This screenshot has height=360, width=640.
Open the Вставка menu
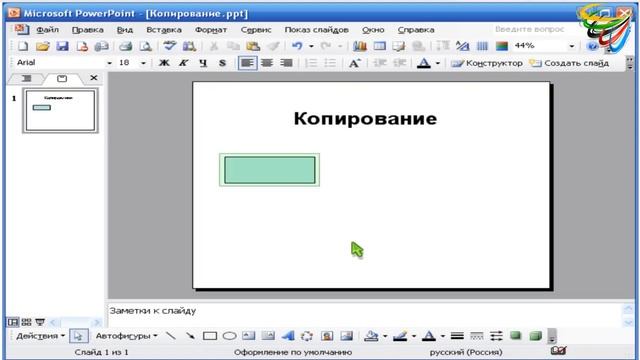[x=164, y=30]
